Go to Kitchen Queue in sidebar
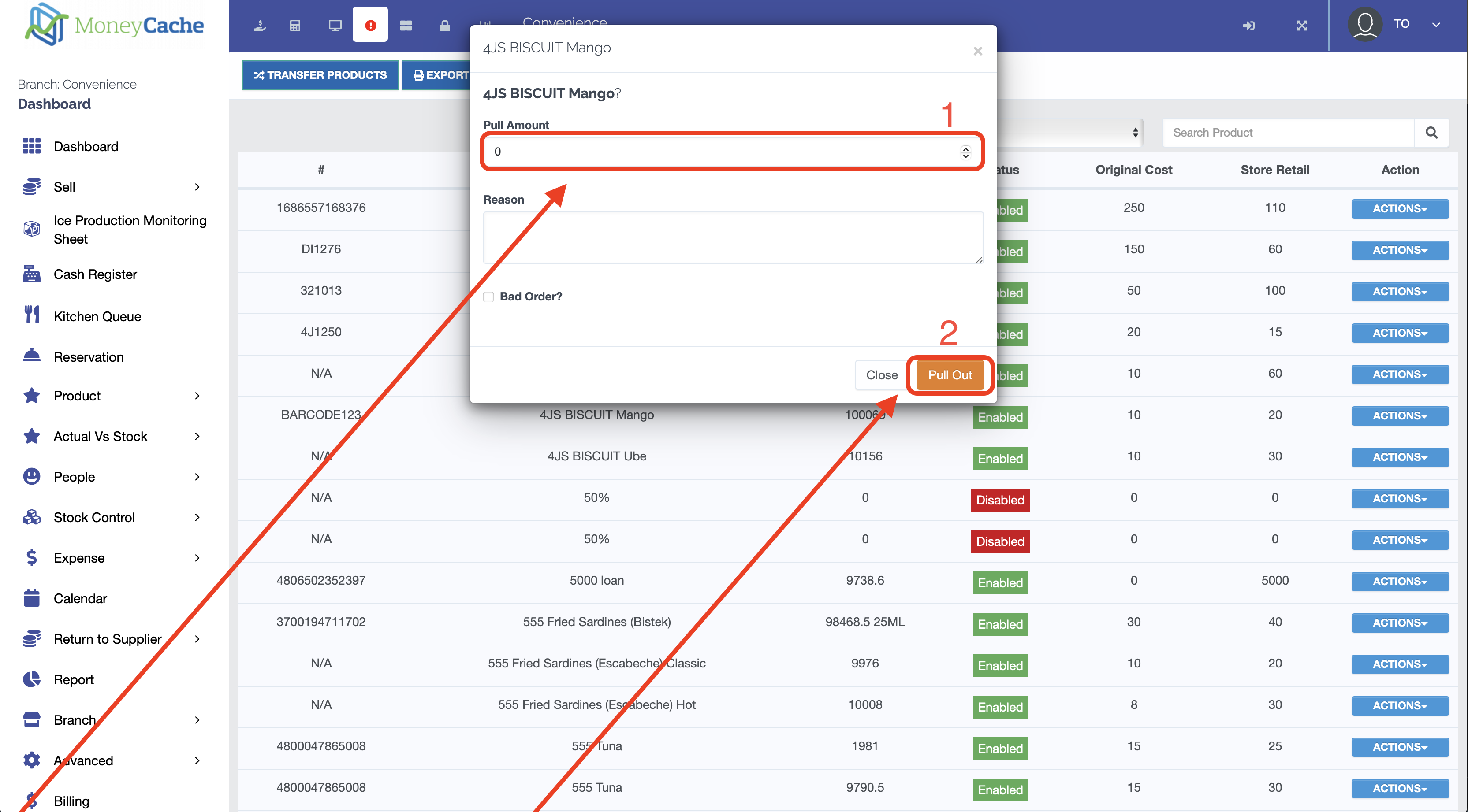 tap(97, 316)
